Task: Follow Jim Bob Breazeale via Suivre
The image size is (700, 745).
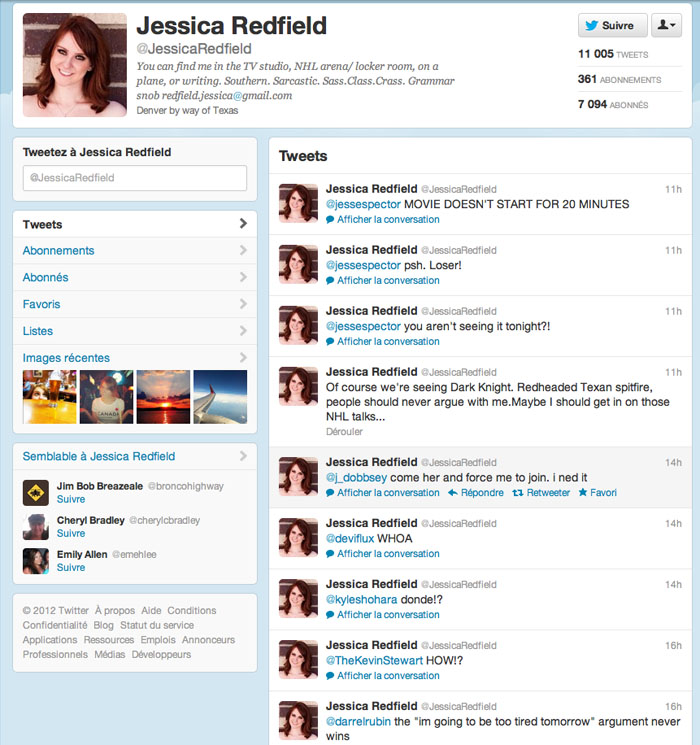Action: click(x=71, y=499)
